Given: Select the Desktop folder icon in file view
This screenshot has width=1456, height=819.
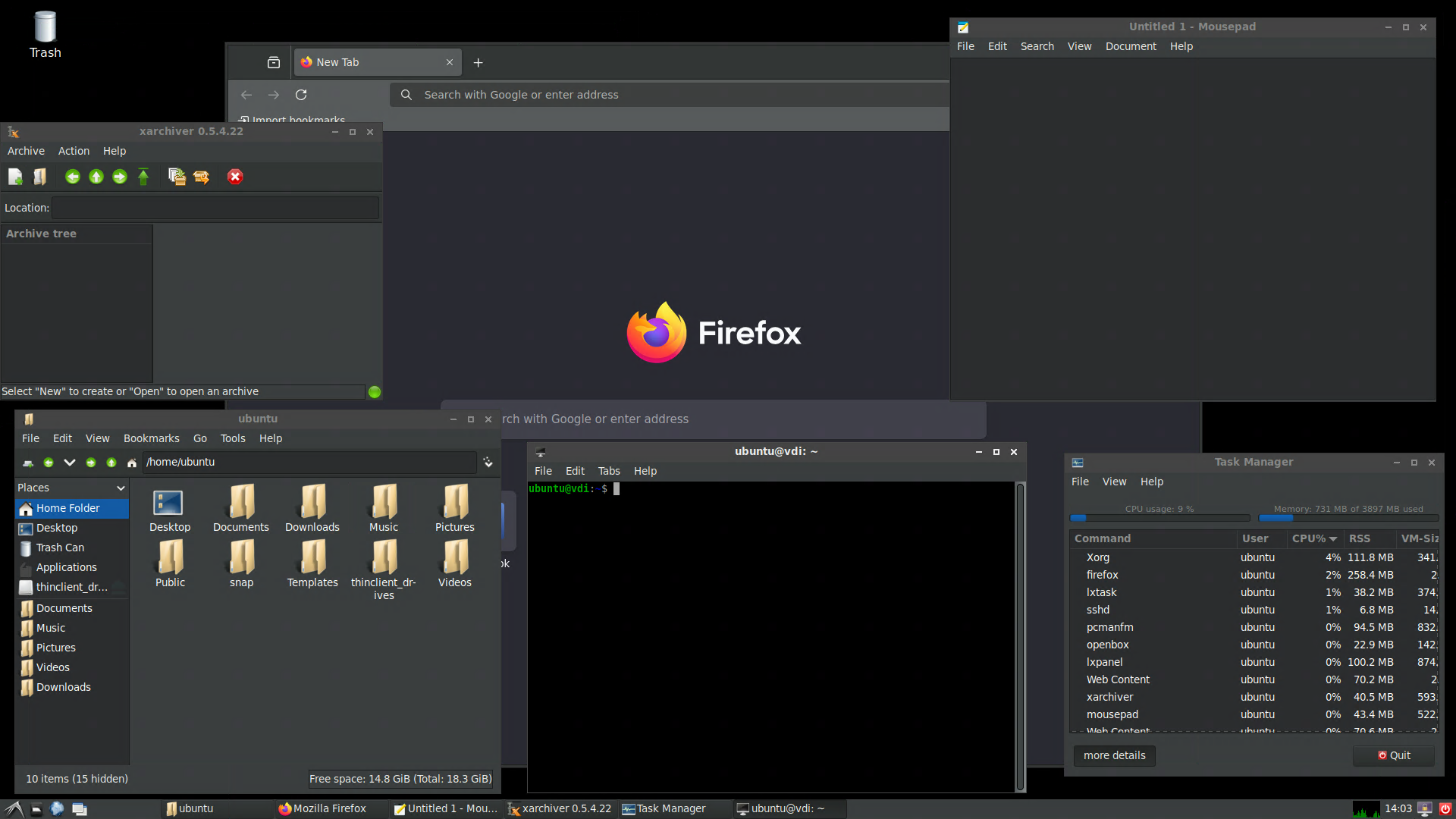Looking at the screenshot, I should click(169, 508).
